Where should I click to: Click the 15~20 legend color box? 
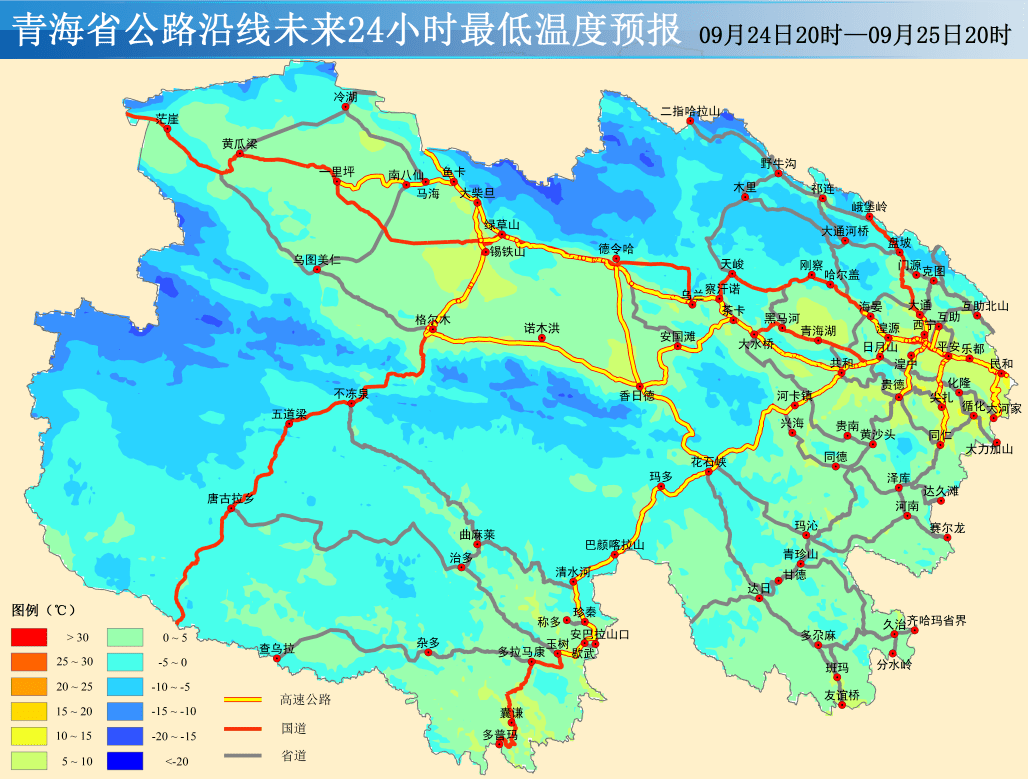click(x=29, y=711)
